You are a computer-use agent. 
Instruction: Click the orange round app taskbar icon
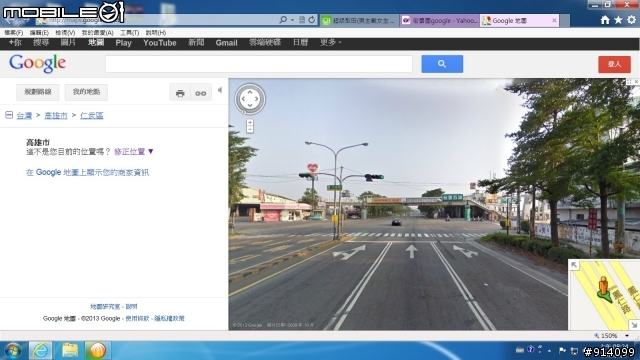[98, 351]
